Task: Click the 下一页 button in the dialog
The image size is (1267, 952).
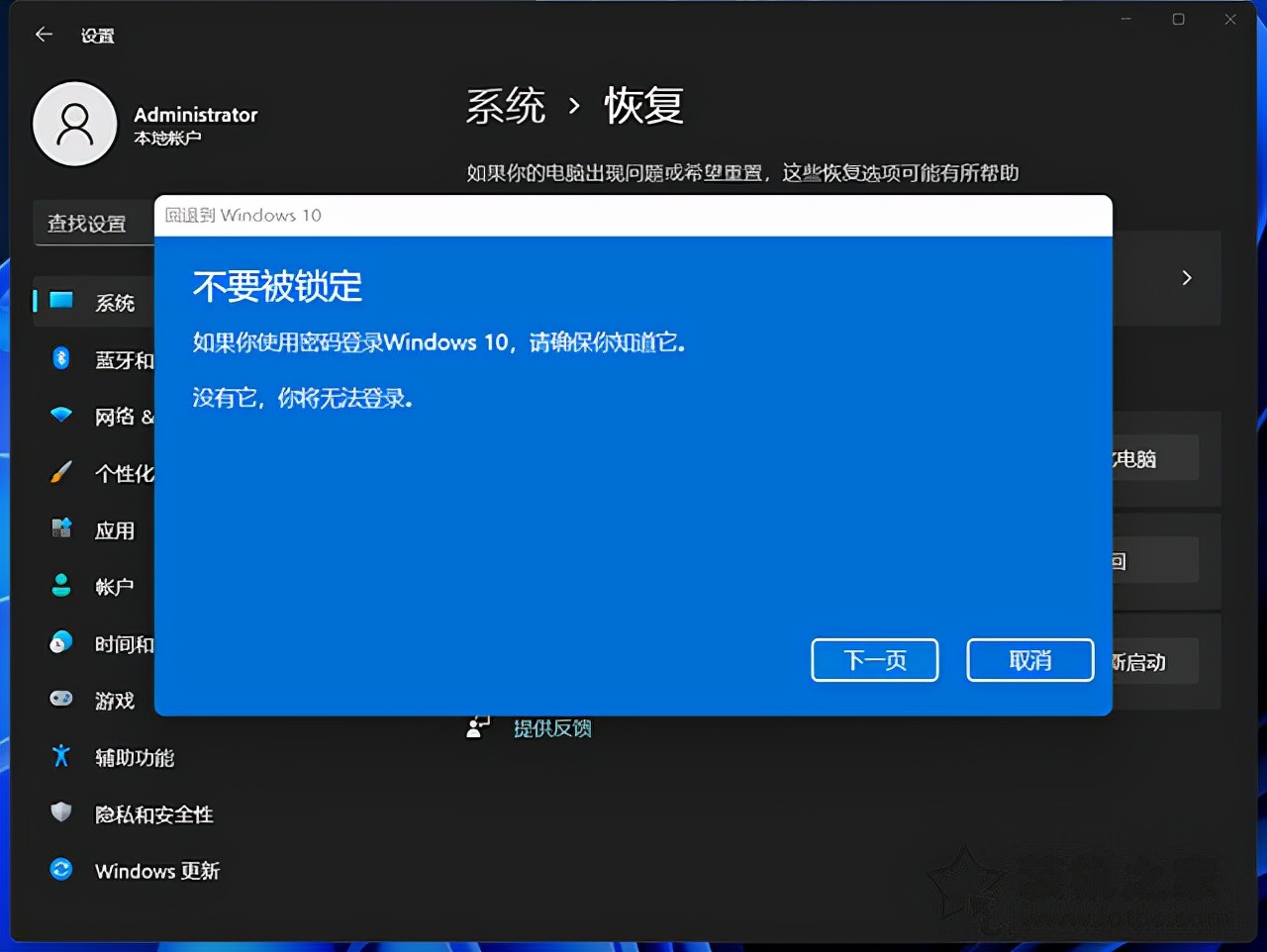Action: coord(875,660)
